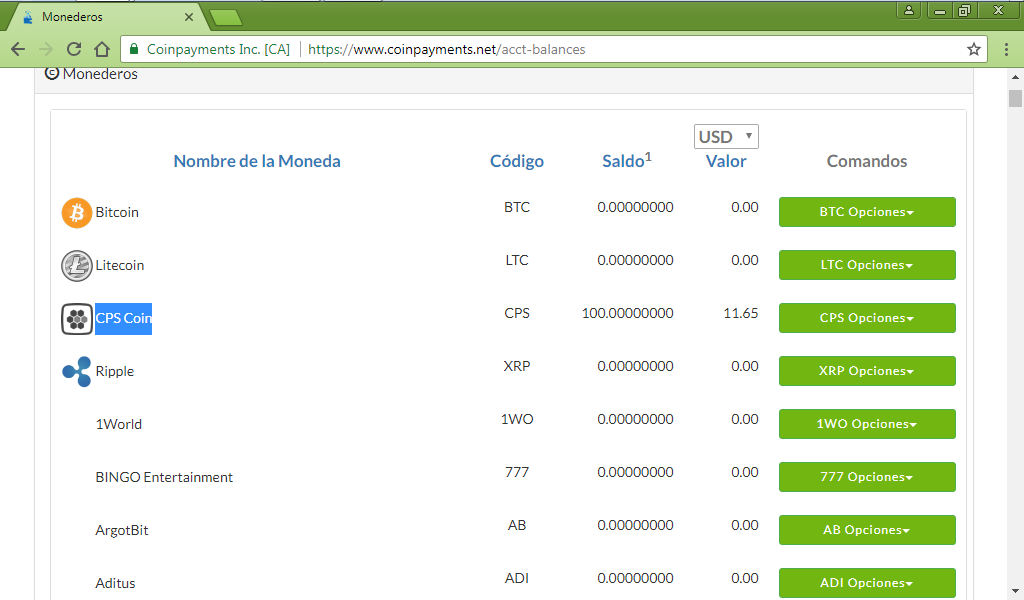
Task: View the green padlock site security info
Action: (134, 49)
